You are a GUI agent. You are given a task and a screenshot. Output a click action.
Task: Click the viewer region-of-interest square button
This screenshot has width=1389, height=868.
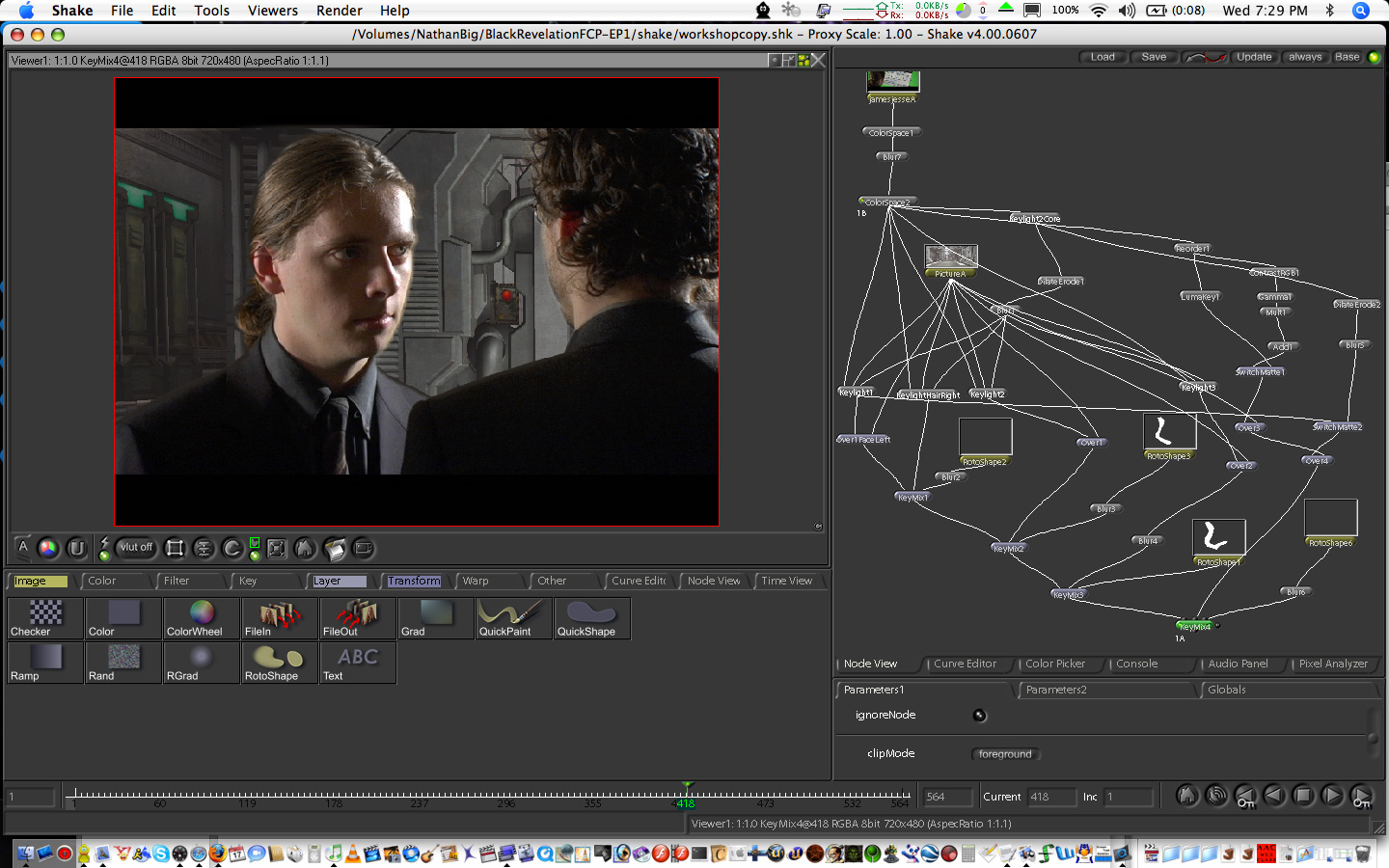[175, 548]
